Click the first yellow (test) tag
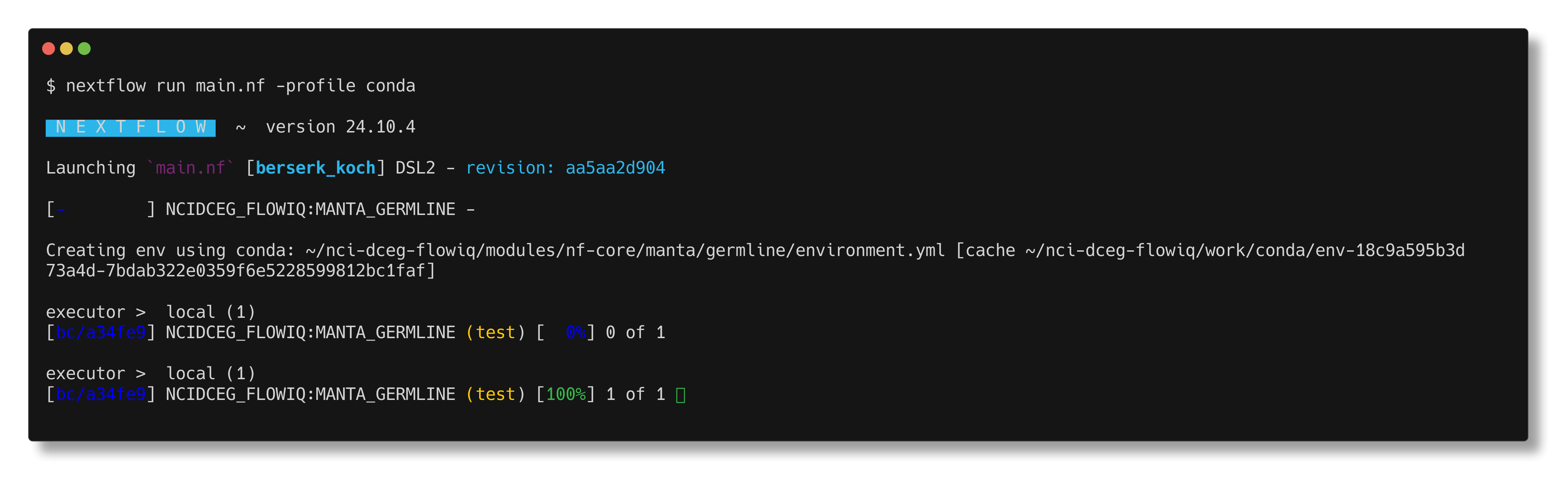The image size is (1568, 481). click(496, 333)
